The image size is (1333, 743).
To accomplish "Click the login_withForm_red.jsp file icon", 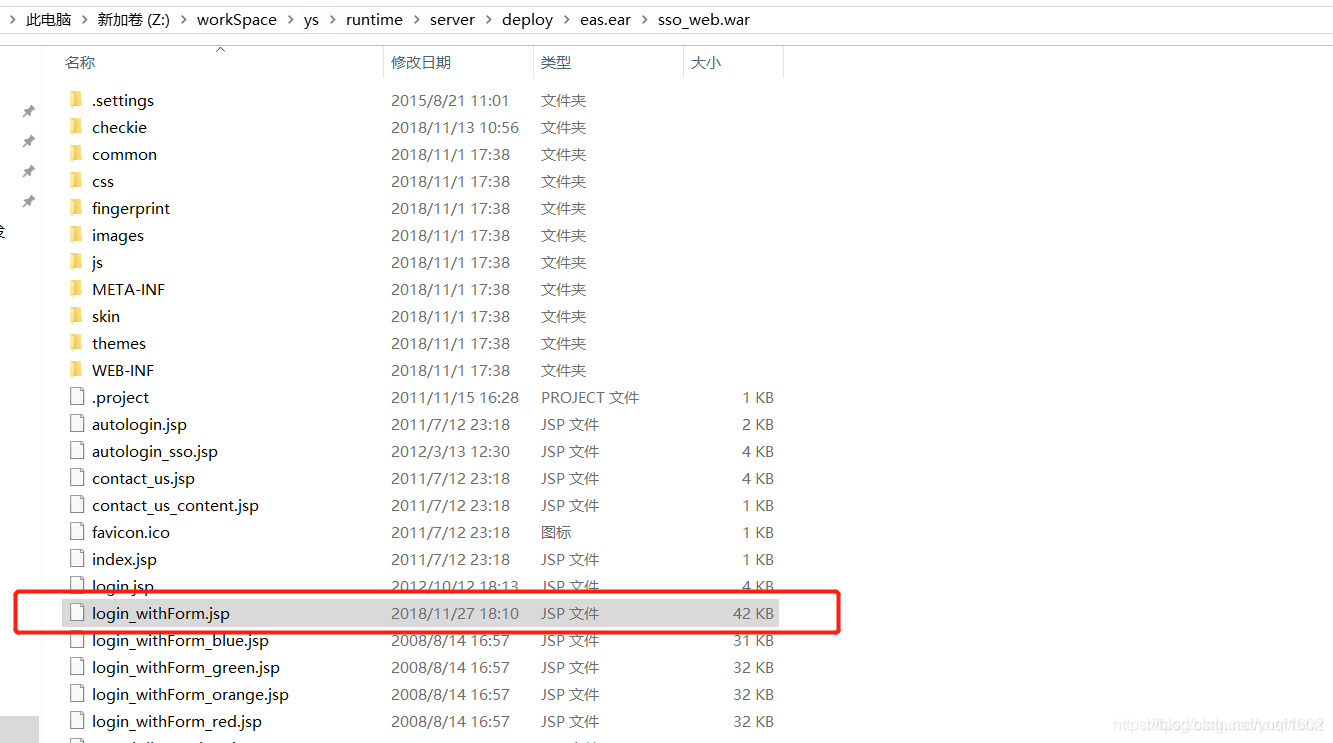I will (77, 721).
